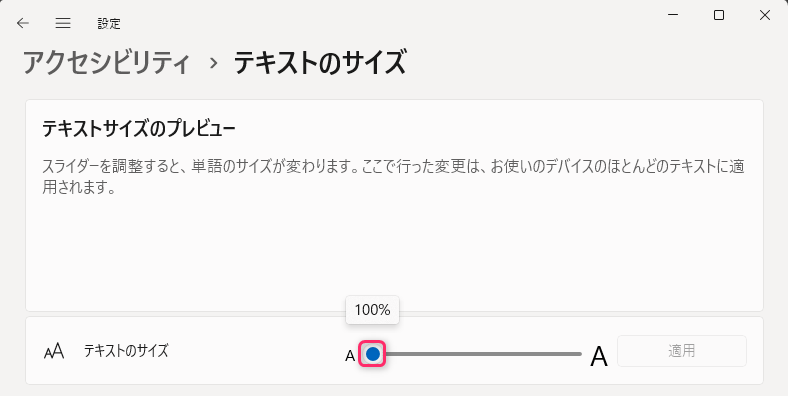788x396 pixels.
Task: Click the テキストサイズのプレビュー heading
Action: point(139,129)
